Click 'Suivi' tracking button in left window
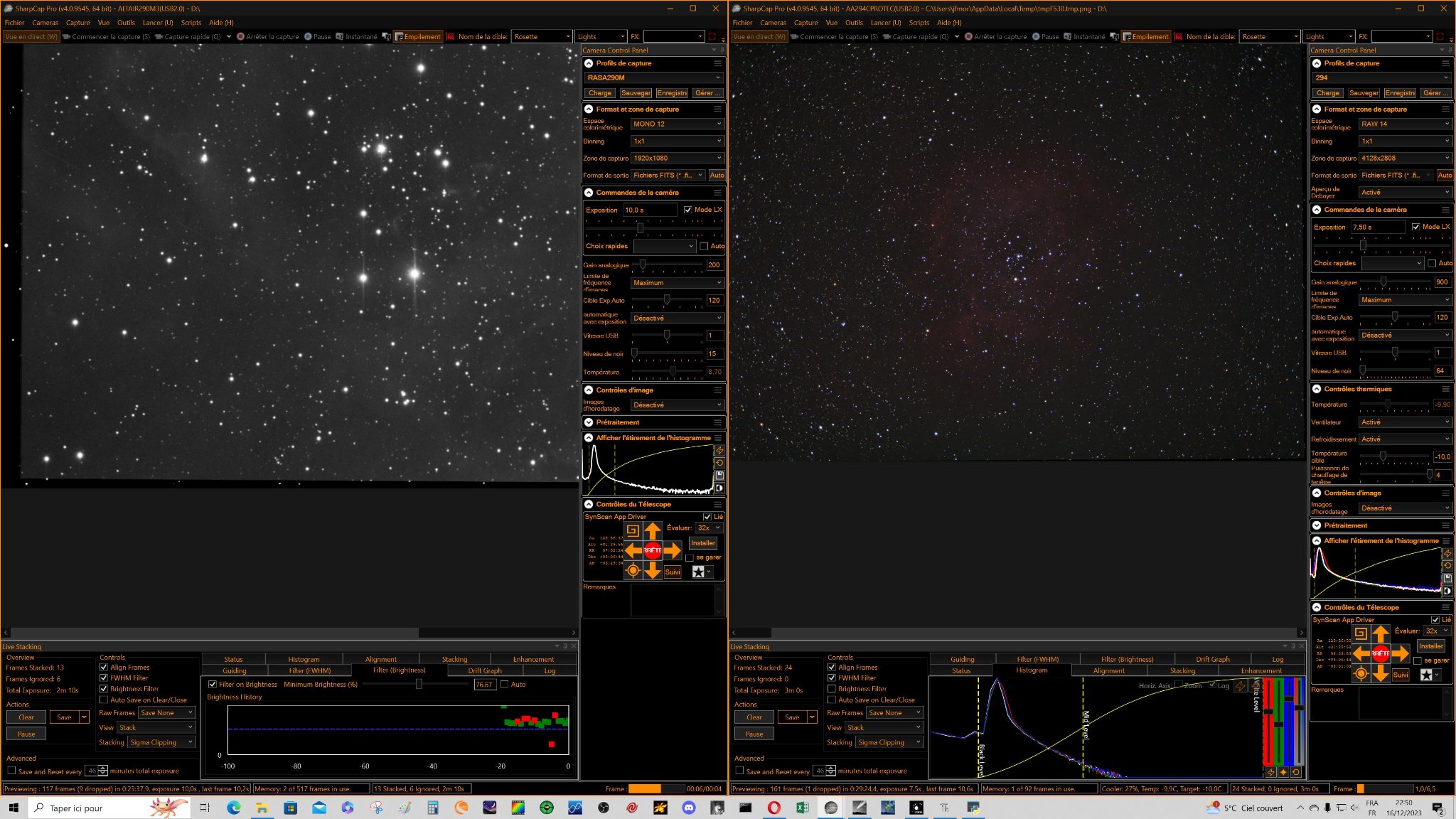1456x819 pixels. tap(673, 572)
